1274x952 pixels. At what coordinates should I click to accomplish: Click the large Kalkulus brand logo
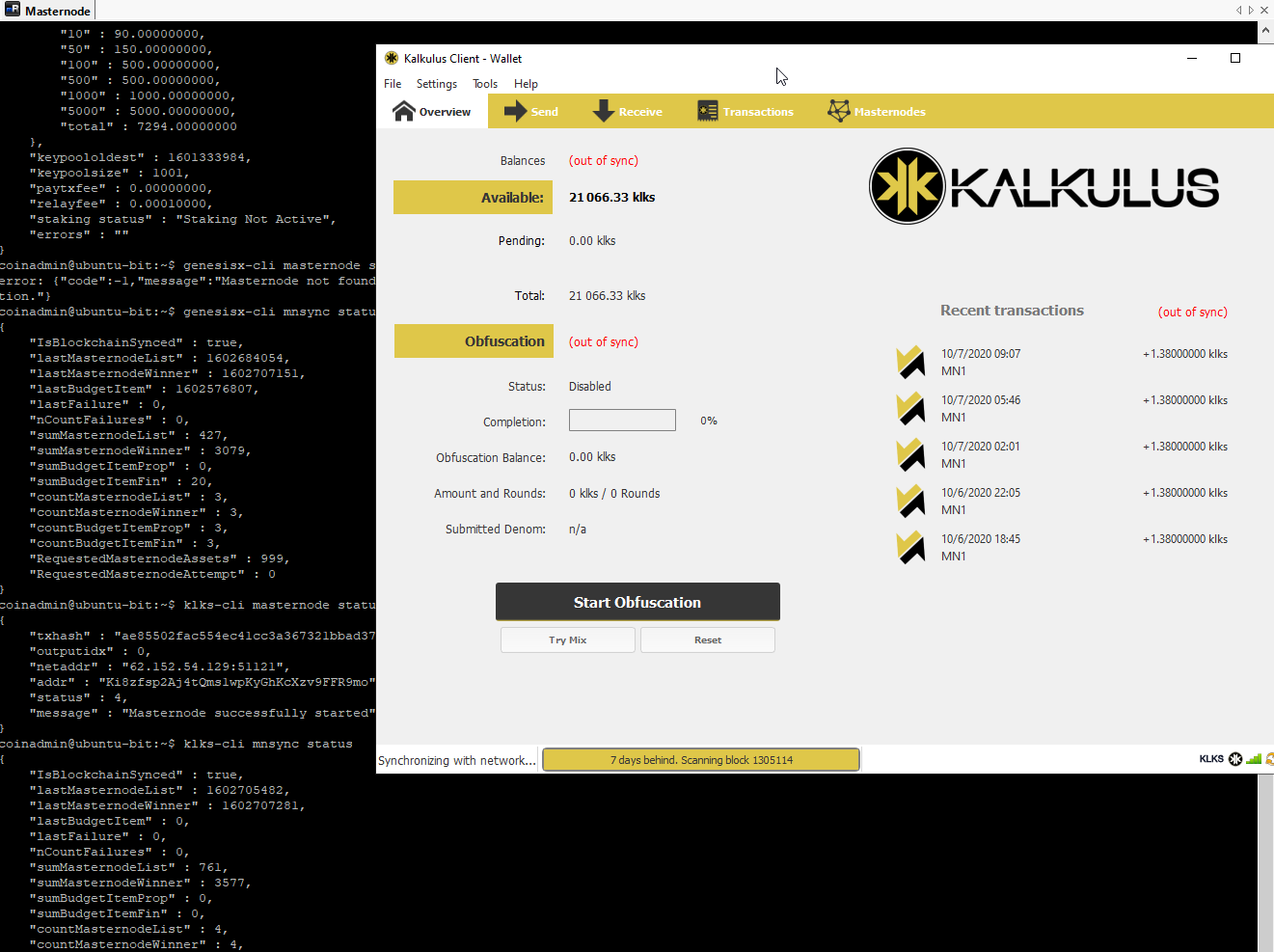point(1044,186)
